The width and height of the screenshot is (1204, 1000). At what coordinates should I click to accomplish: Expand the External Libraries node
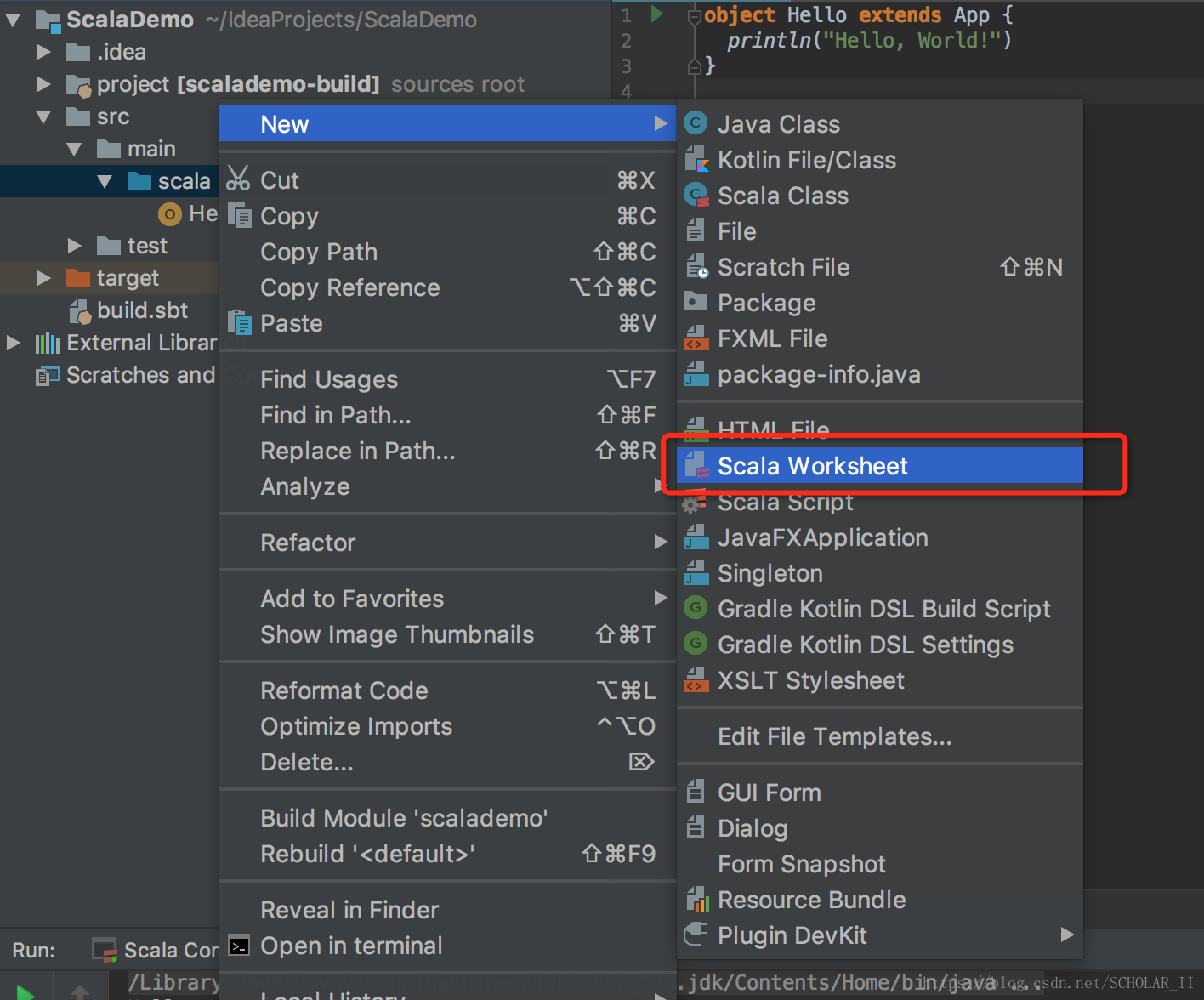point(13,343)
